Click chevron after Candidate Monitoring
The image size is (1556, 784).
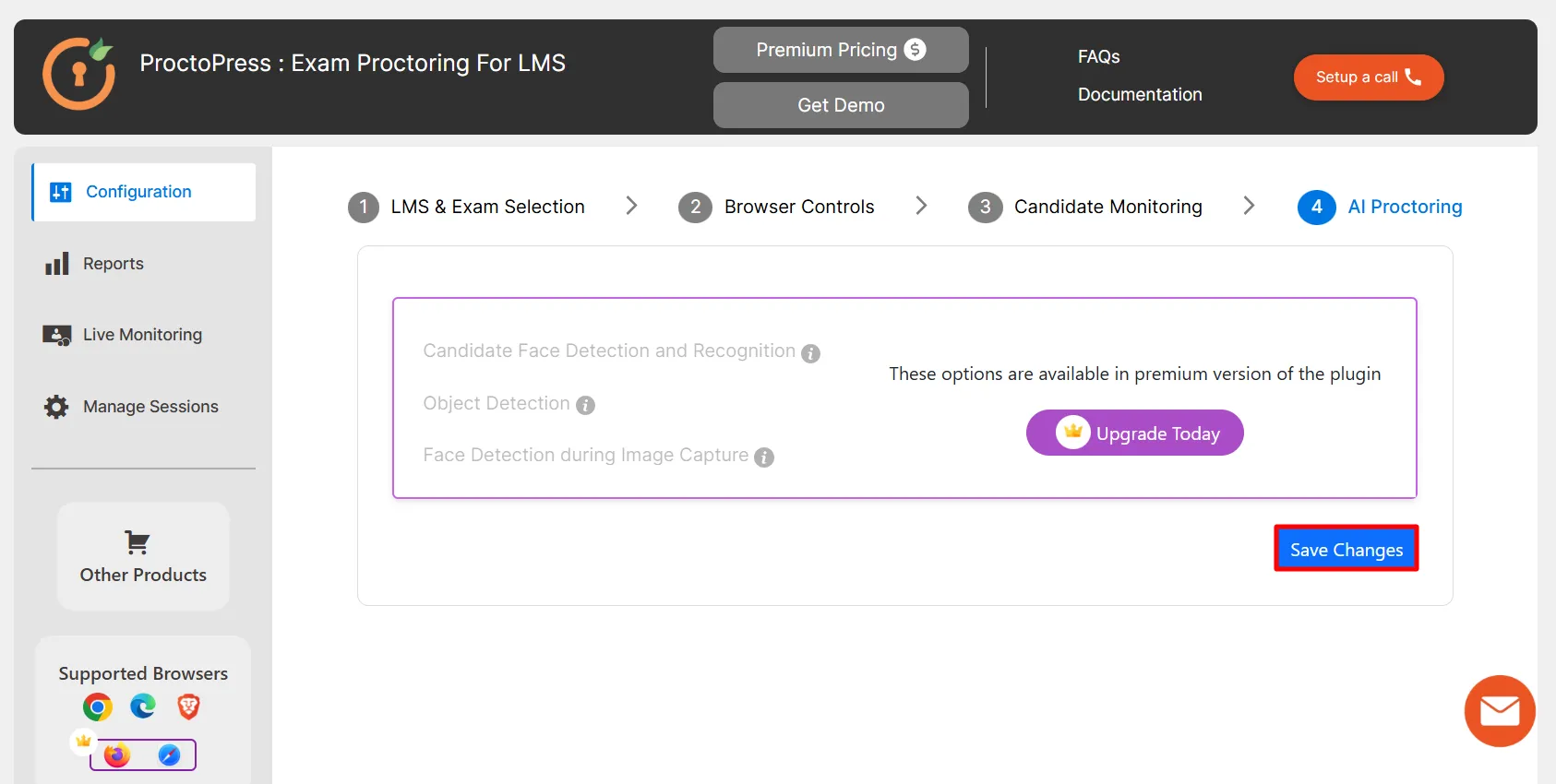tap(1249, 206)
